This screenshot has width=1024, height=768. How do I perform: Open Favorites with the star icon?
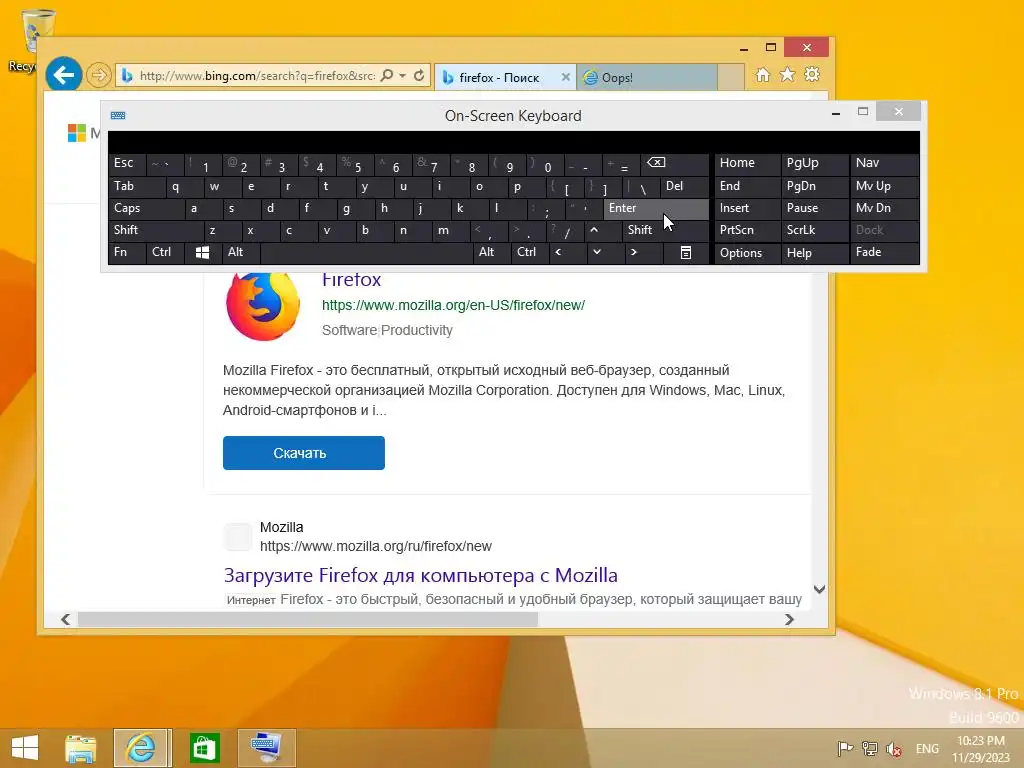click(788, 75)
